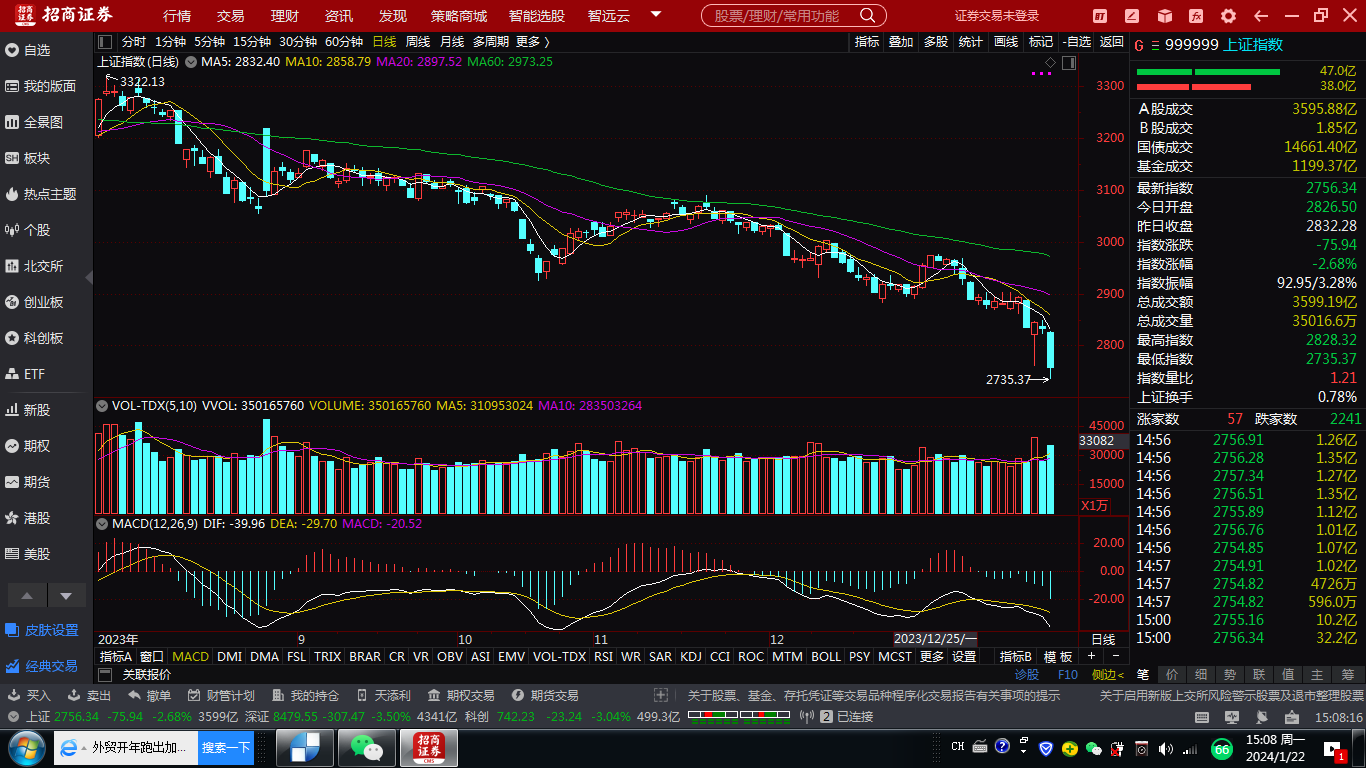Click the plus zoom-in button
1366x768 pixels.
tap(1091, 657)
